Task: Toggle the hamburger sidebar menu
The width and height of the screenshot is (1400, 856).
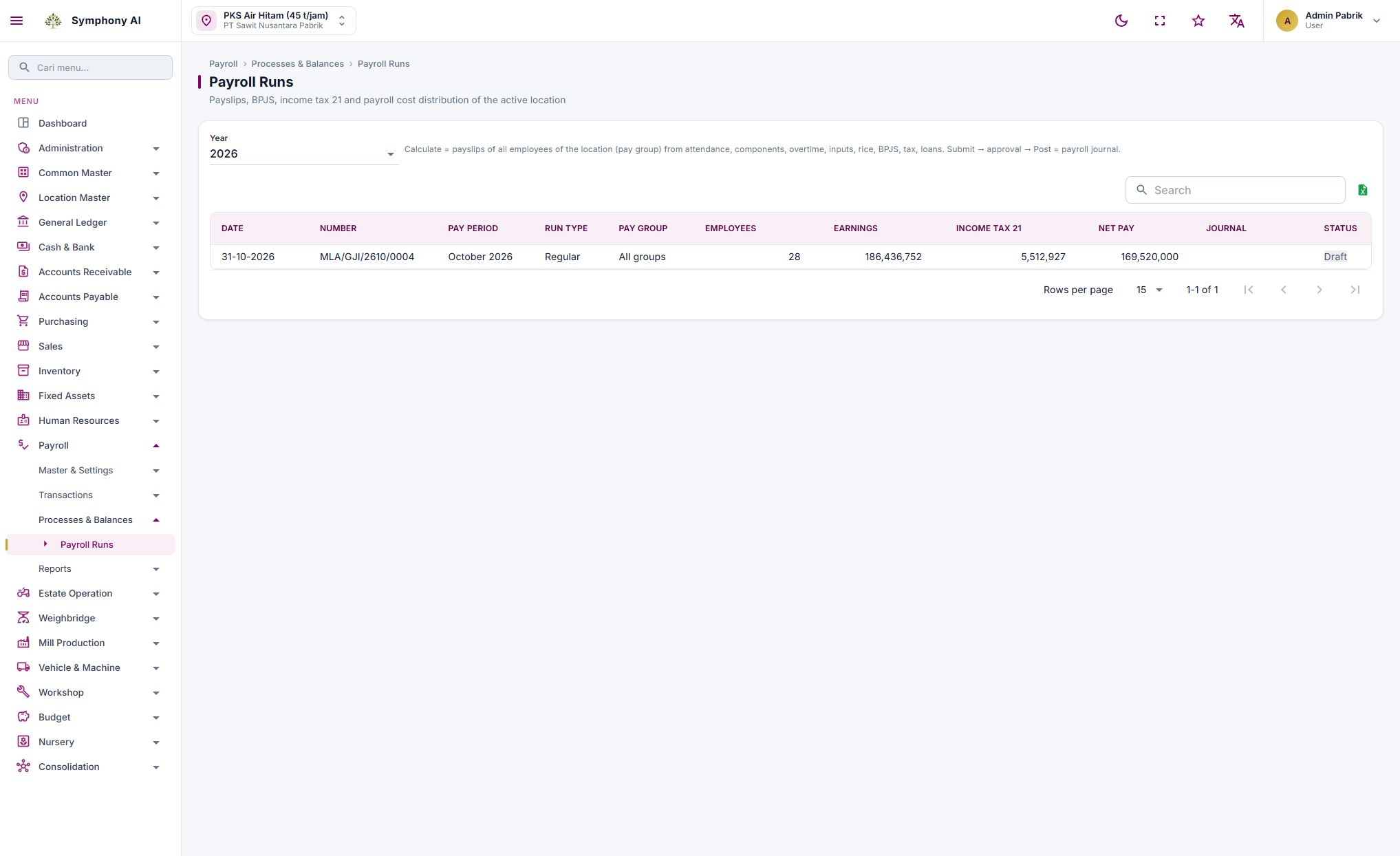Action: click(17, 21)
